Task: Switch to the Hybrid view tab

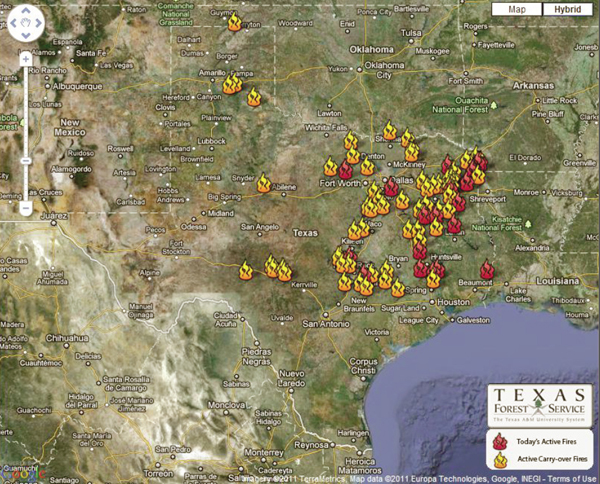Action: 564,9
